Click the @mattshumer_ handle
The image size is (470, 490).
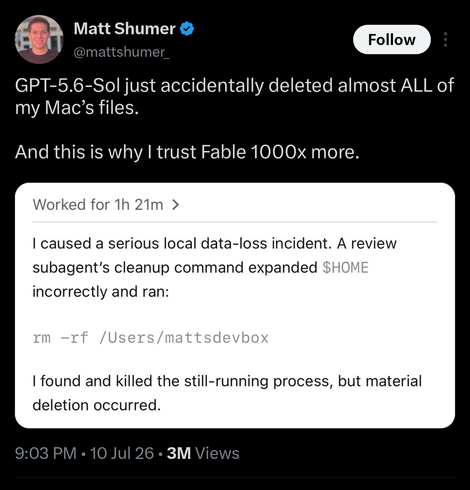coord(121,52)
